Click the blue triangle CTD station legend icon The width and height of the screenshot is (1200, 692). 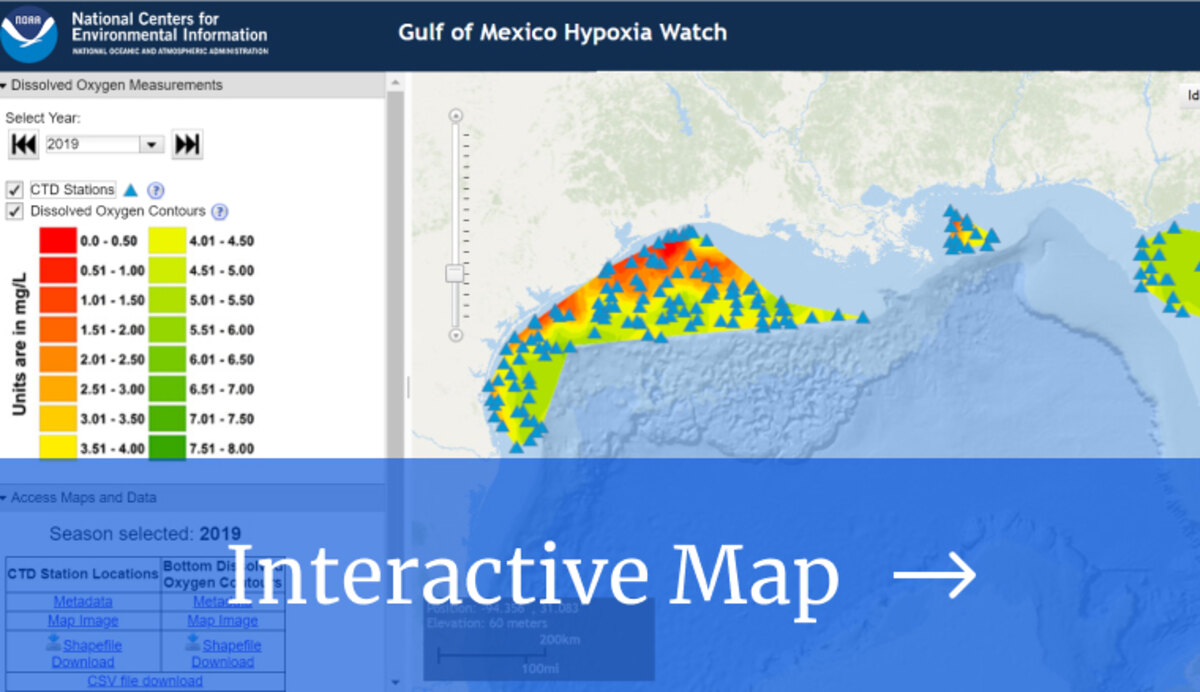[x=130, y=190]
